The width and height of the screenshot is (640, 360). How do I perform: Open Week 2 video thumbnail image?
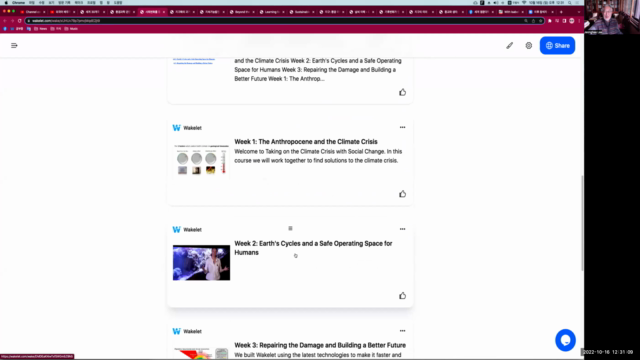[x=201, y=262]
